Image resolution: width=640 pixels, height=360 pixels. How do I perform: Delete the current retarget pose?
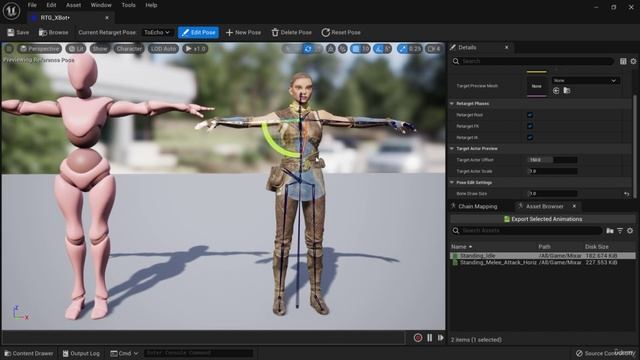pyautogui.click(x=291, y=32)
